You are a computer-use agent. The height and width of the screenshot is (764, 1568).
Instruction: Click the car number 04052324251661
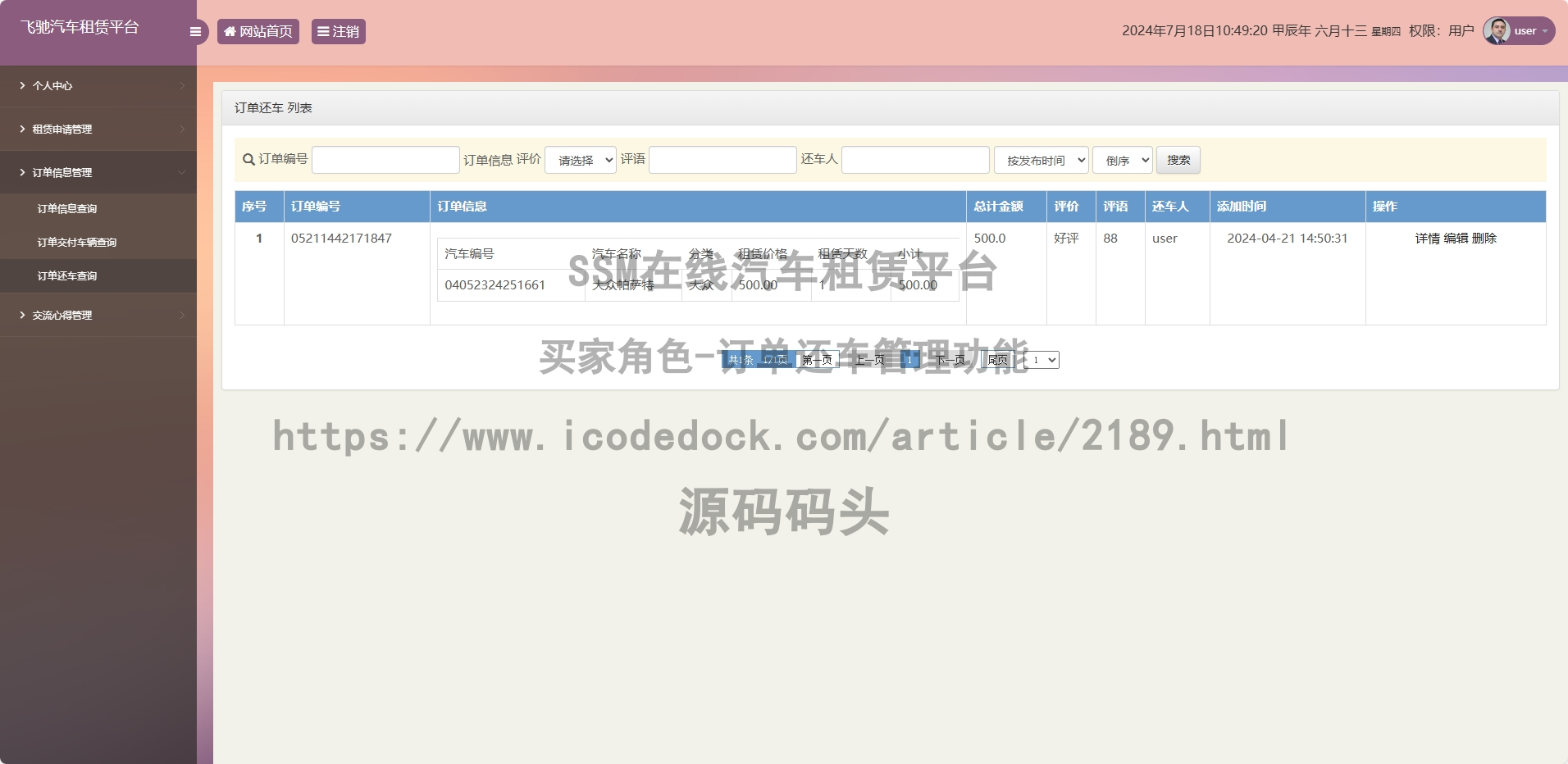[x=495, y=285]
